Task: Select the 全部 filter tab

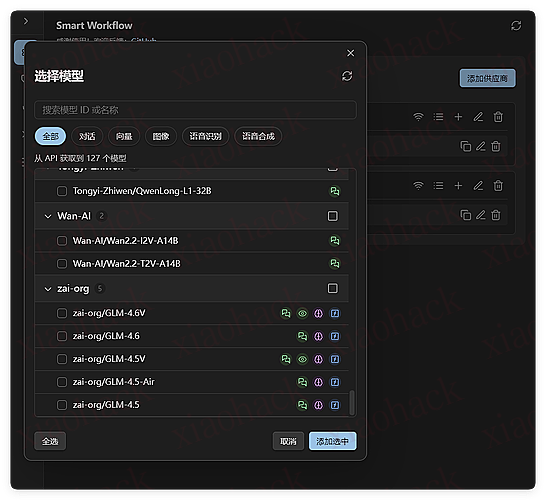Action: click(x=50, y=136)
